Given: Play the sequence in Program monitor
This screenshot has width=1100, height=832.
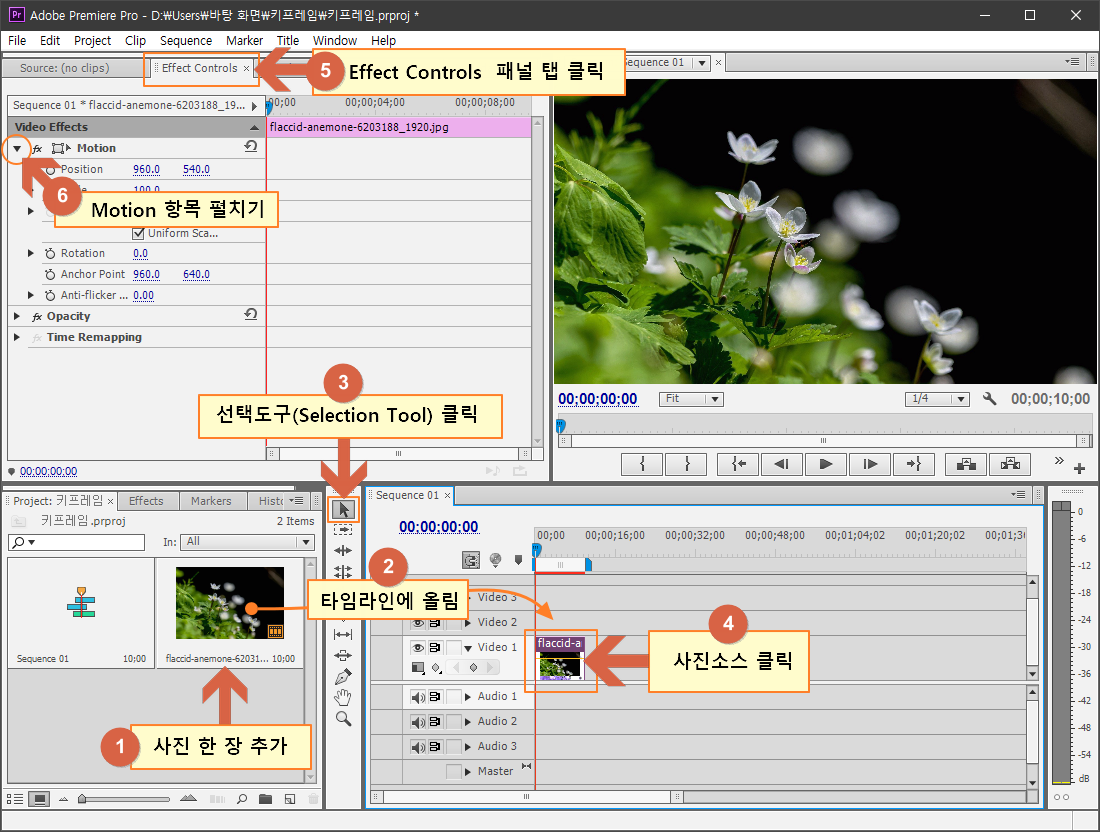Looking at the screenshot, I should tap(826, 464).
